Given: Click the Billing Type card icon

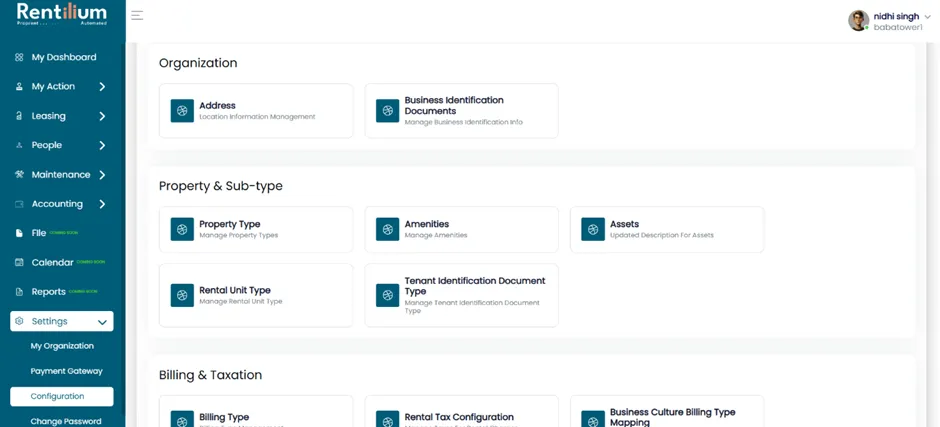Looking at the screenshot, I should (182, 419).
